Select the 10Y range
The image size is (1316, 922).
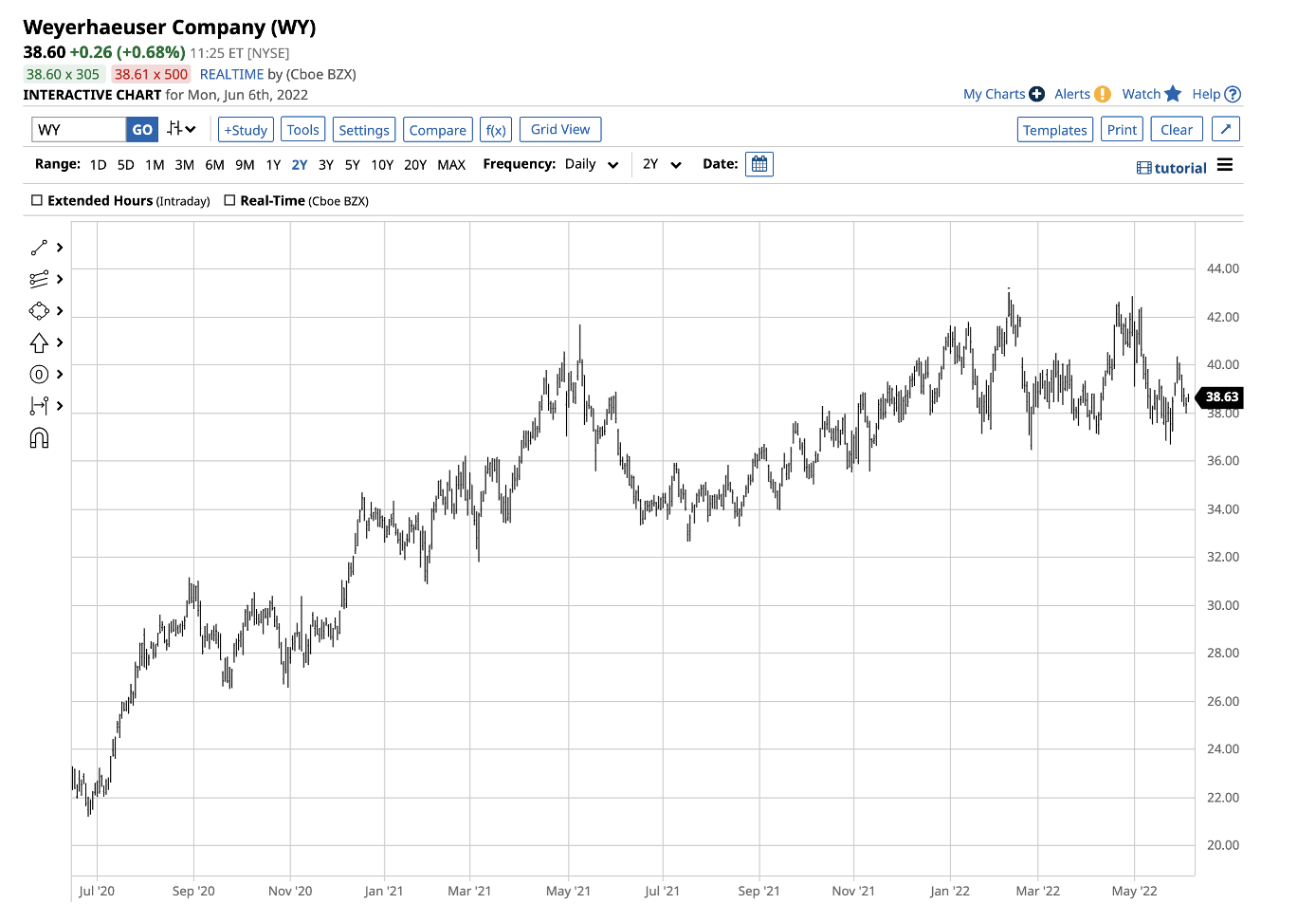tap(382, 165)
